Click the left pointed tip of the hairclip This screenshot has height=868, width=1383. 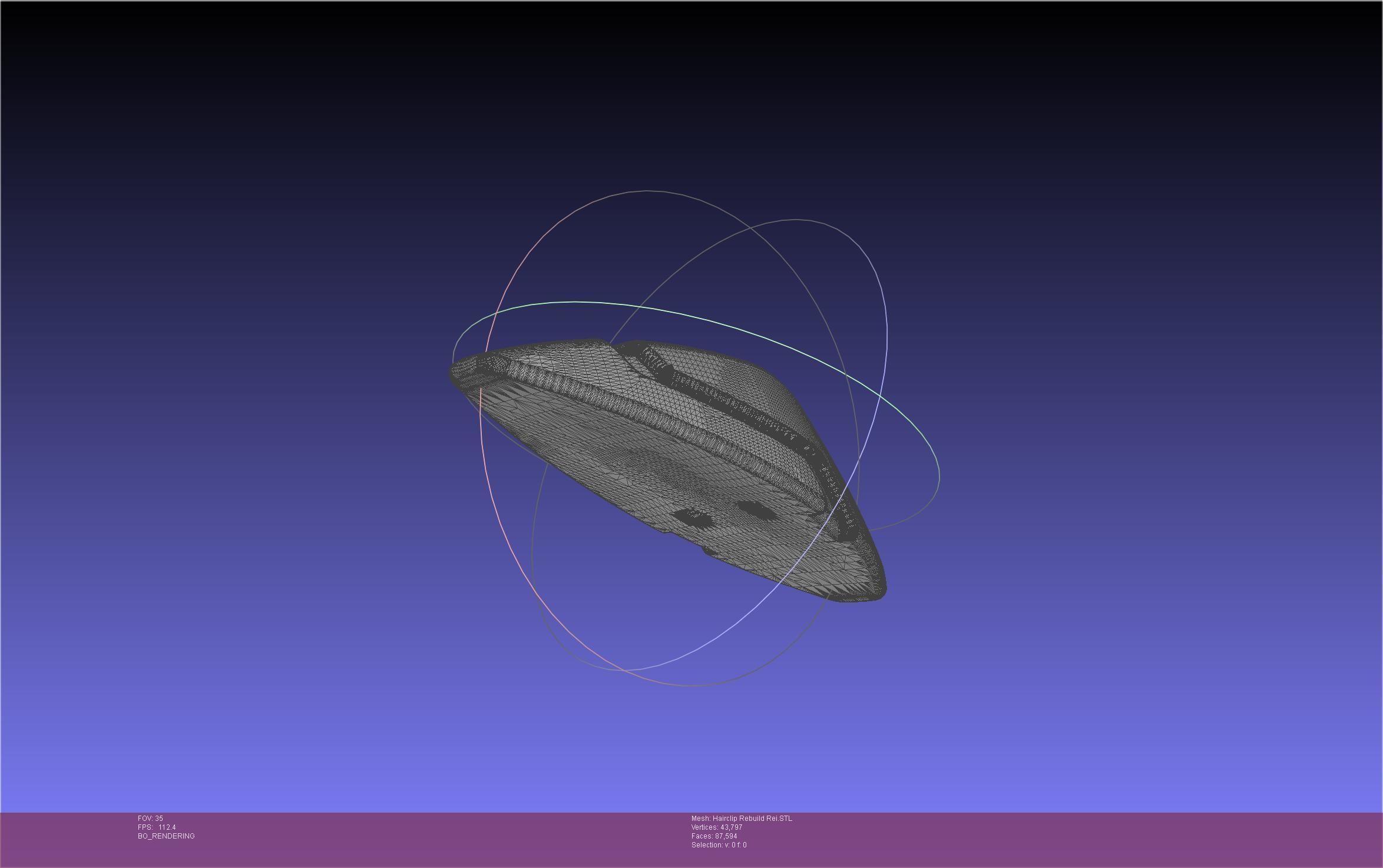pyautogui.click(x=455, y=373)
